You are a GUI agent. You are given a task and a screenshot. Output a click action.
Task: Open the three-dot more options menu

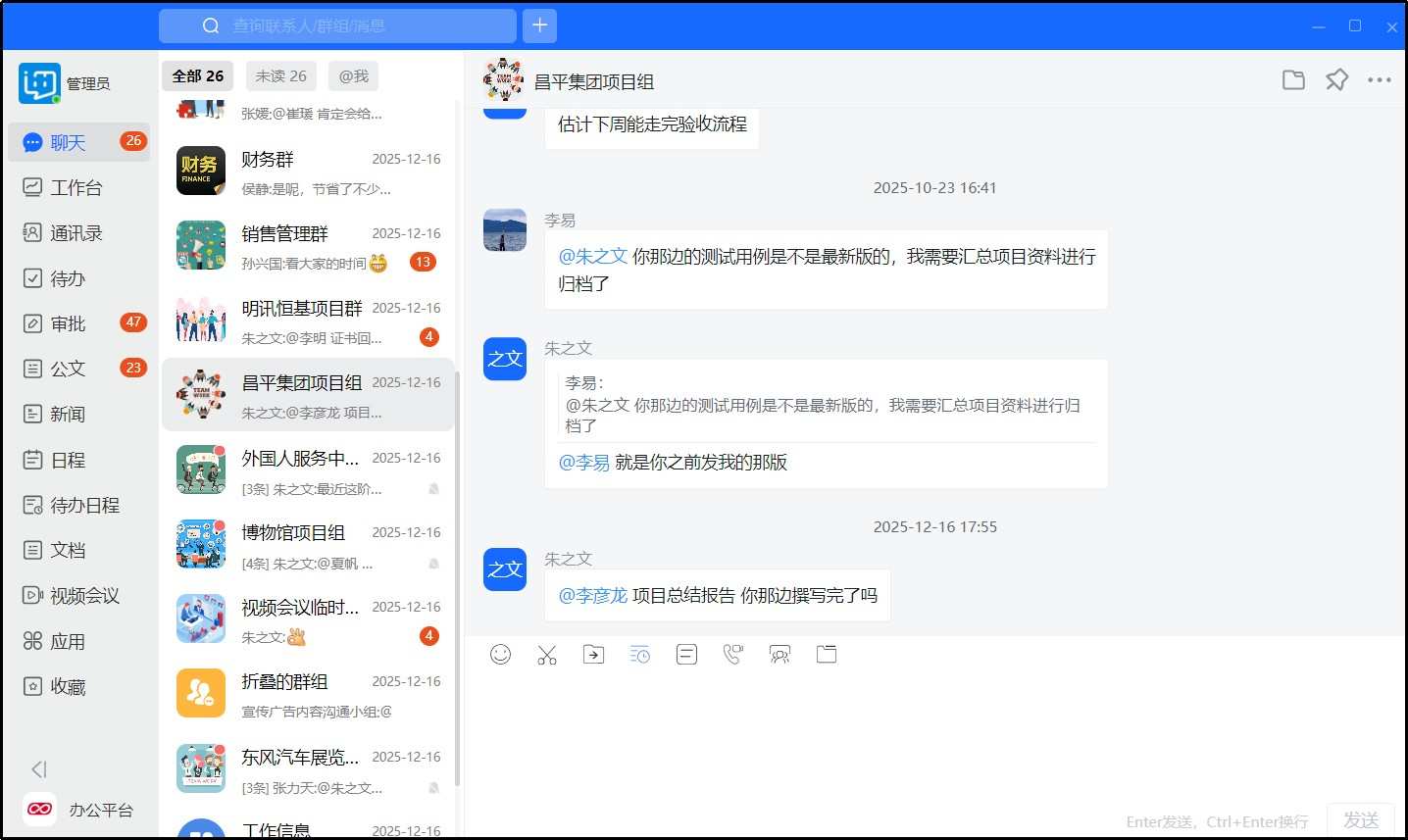coord(1379,80)
